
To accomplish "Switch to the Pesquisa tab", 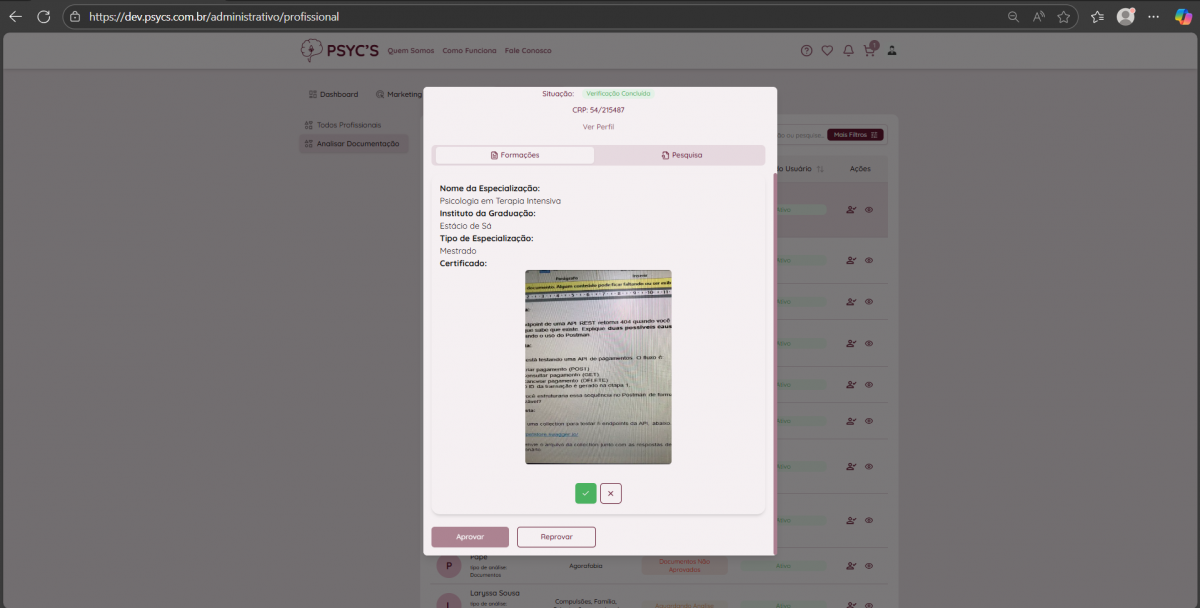I will coord(681,155).
